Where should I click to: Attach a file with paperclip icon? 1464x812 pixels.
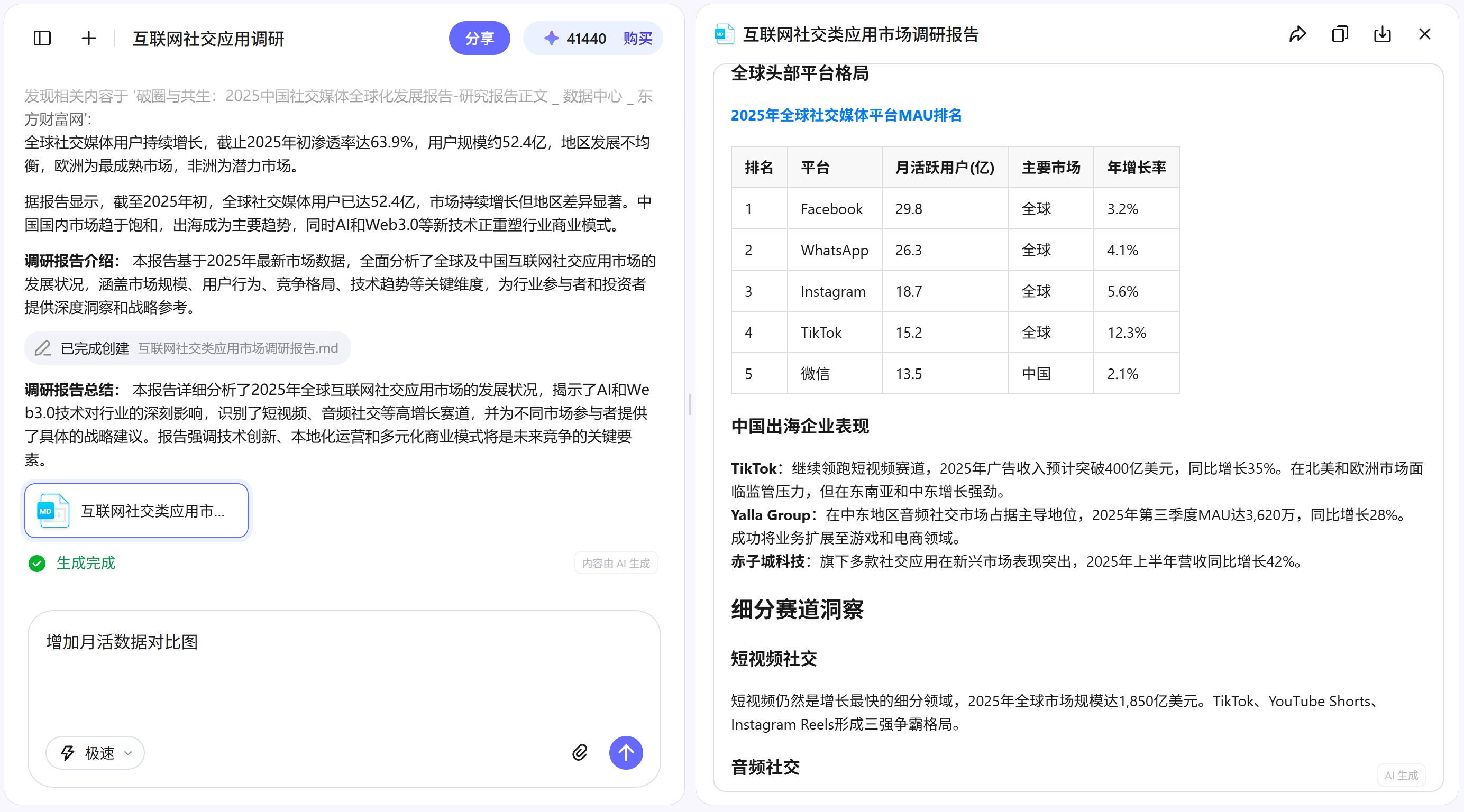[x=580, y=752]
